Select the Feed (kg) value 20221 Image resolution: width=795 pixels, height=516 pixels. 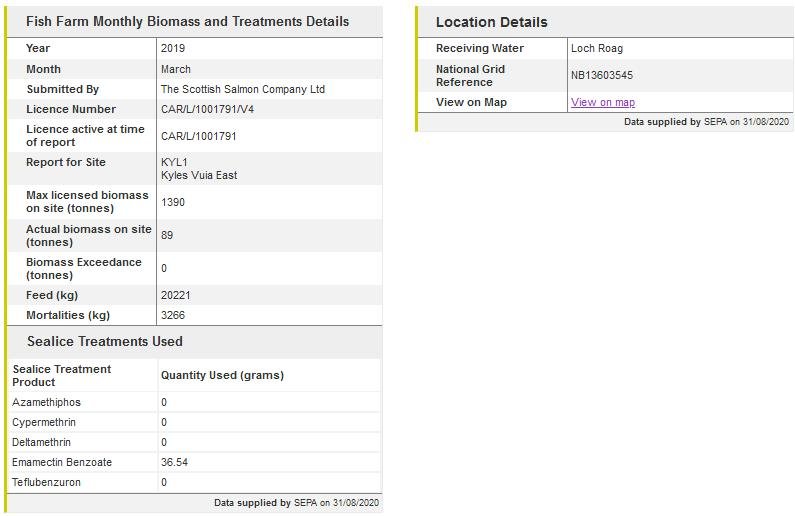click(x=175, y=295)
